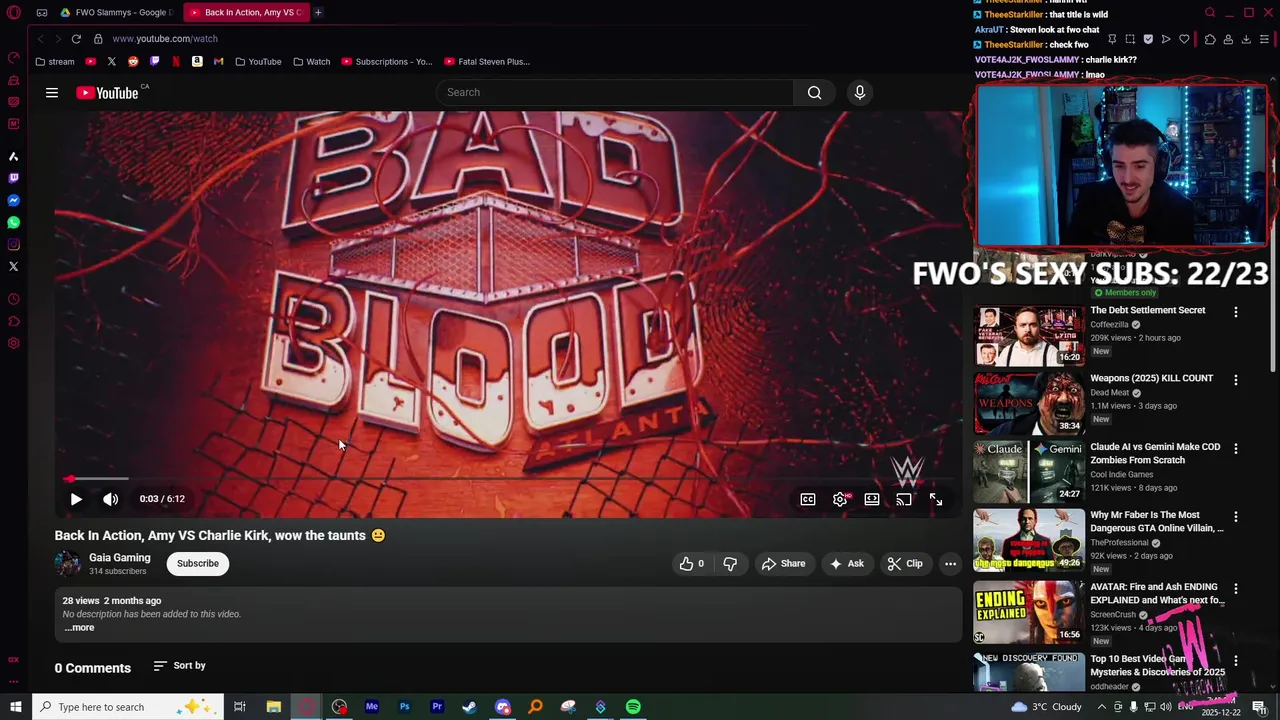
Task: Open Steam from the Windows taskbar
Action: [469, 707]
